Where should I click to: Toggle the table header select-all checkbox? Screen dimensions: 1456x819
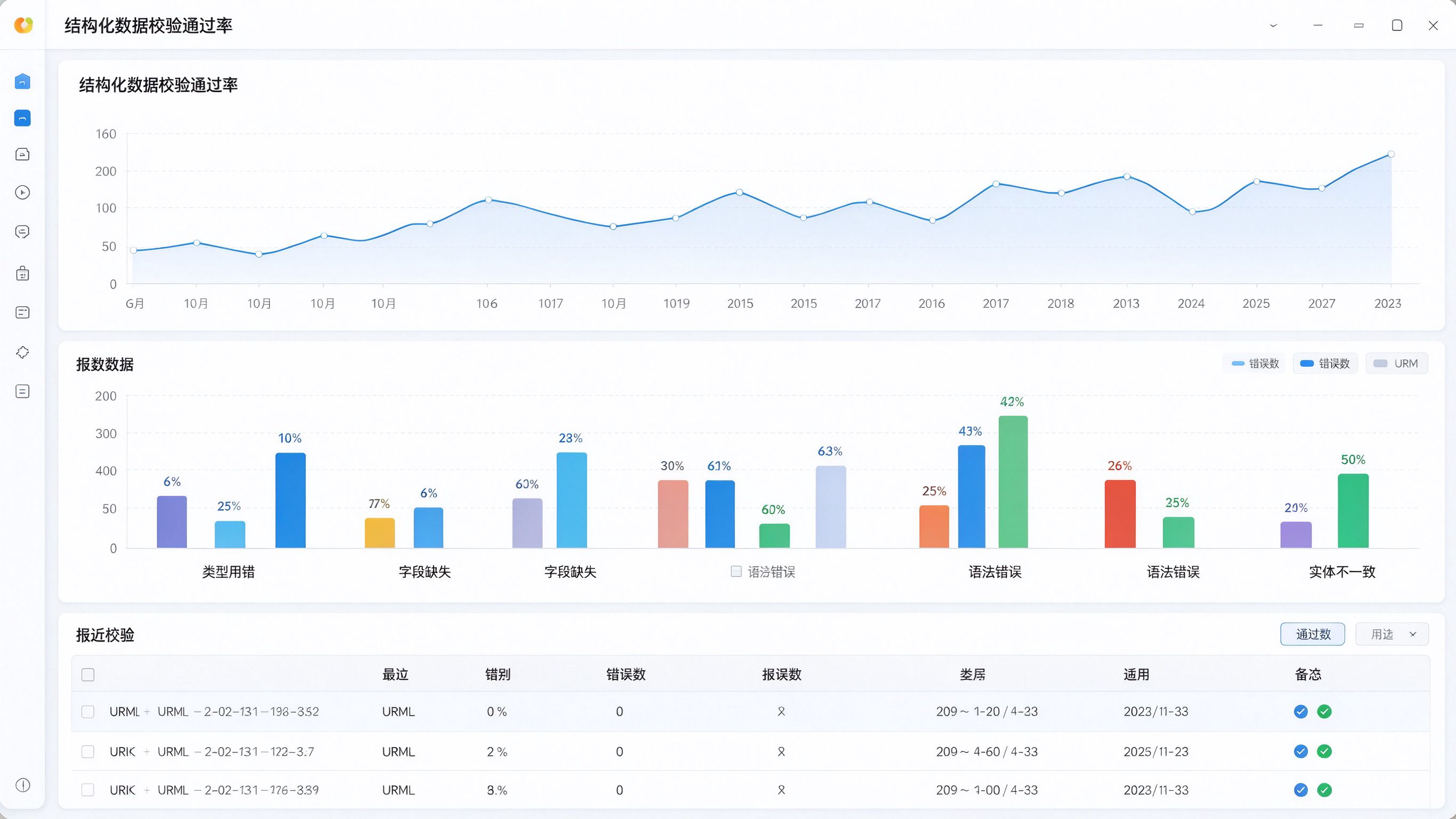[x=87, y=675]
